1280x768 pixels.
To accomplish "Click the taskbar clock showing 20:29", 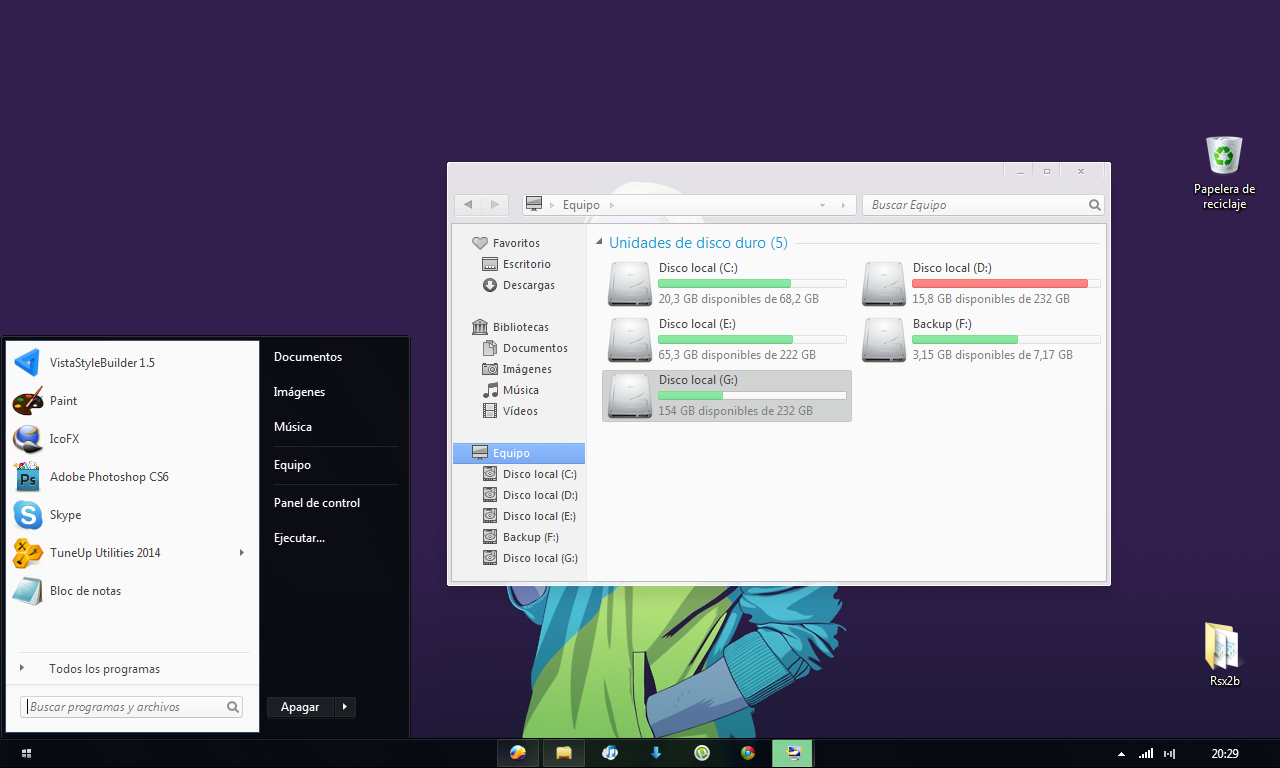I will point(1225,754).
